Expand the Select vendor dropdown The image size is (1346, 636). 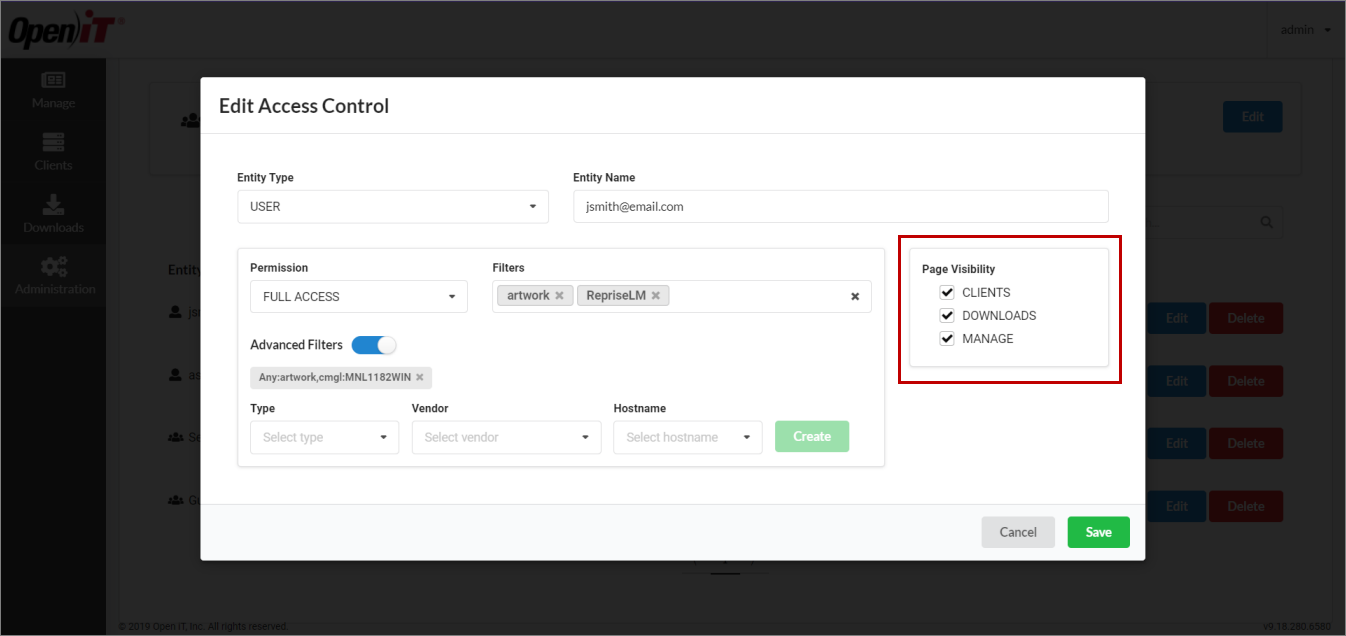pos(506,437)
